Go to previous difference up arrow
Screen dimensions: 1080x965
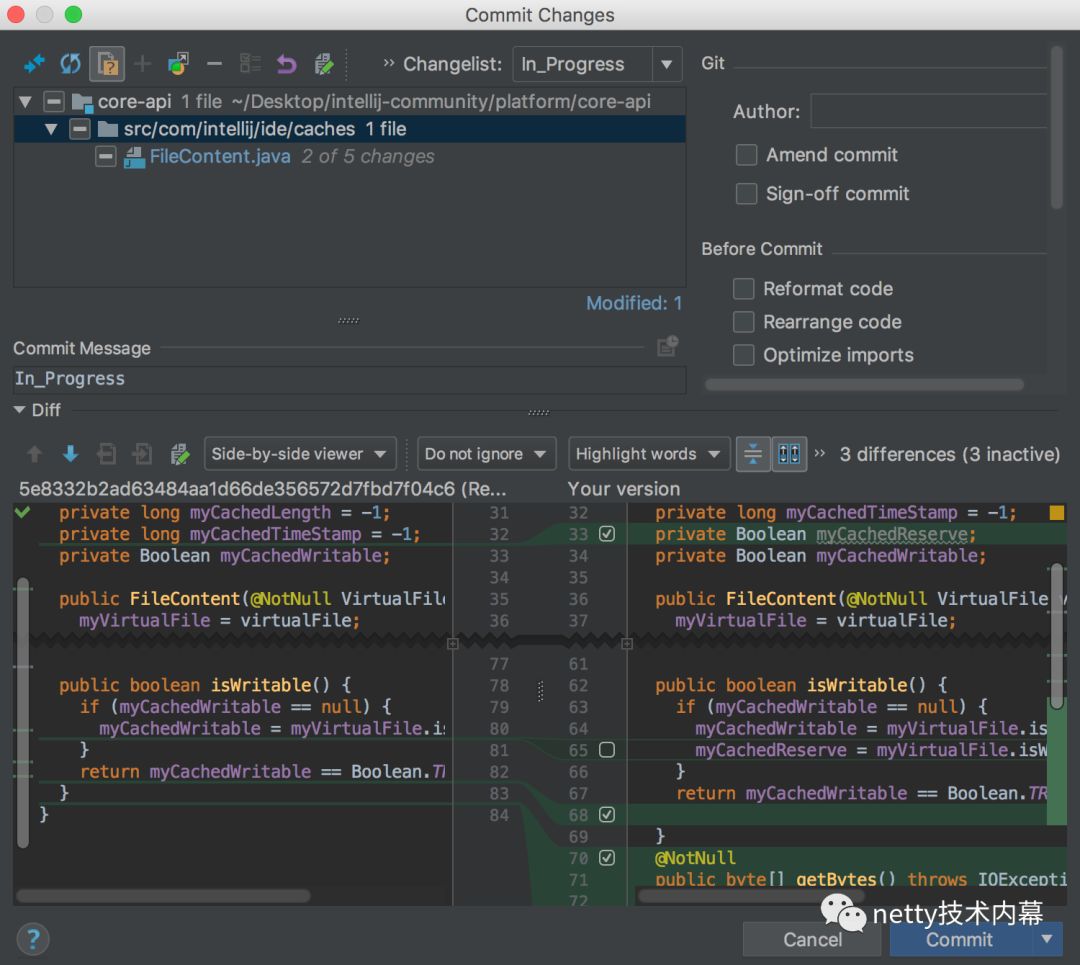pyautogui.click(x=34, y=454)
